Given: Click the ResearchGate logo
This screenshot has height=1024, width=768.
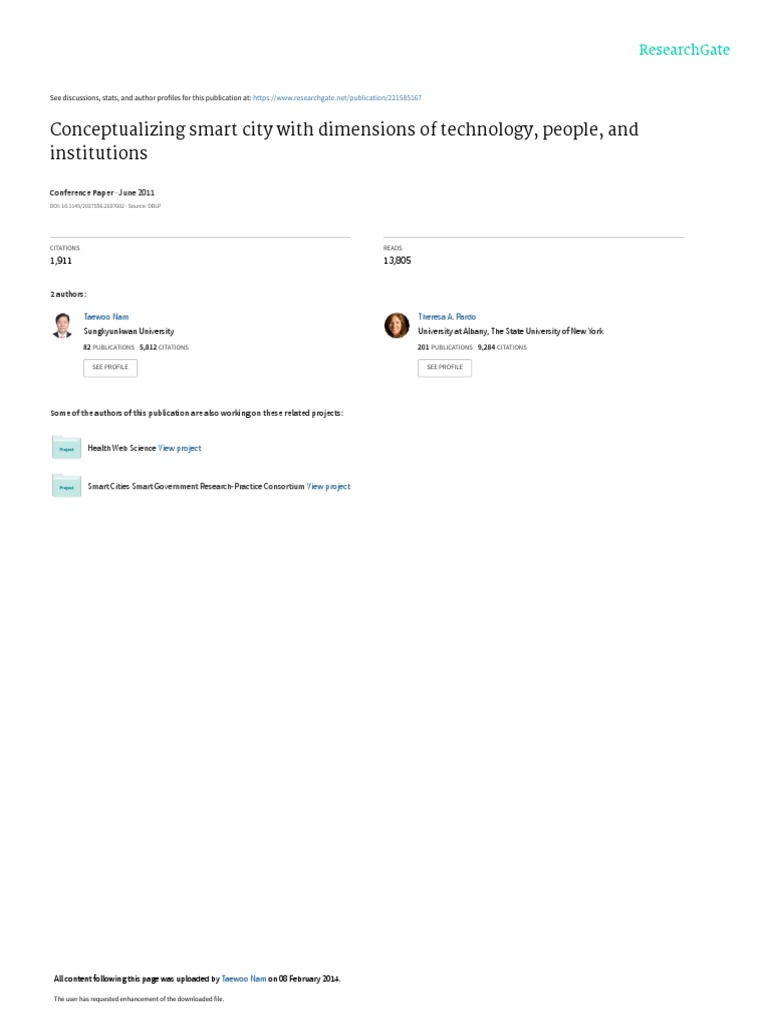Looking at the screenshot, I should click(684, 50).
